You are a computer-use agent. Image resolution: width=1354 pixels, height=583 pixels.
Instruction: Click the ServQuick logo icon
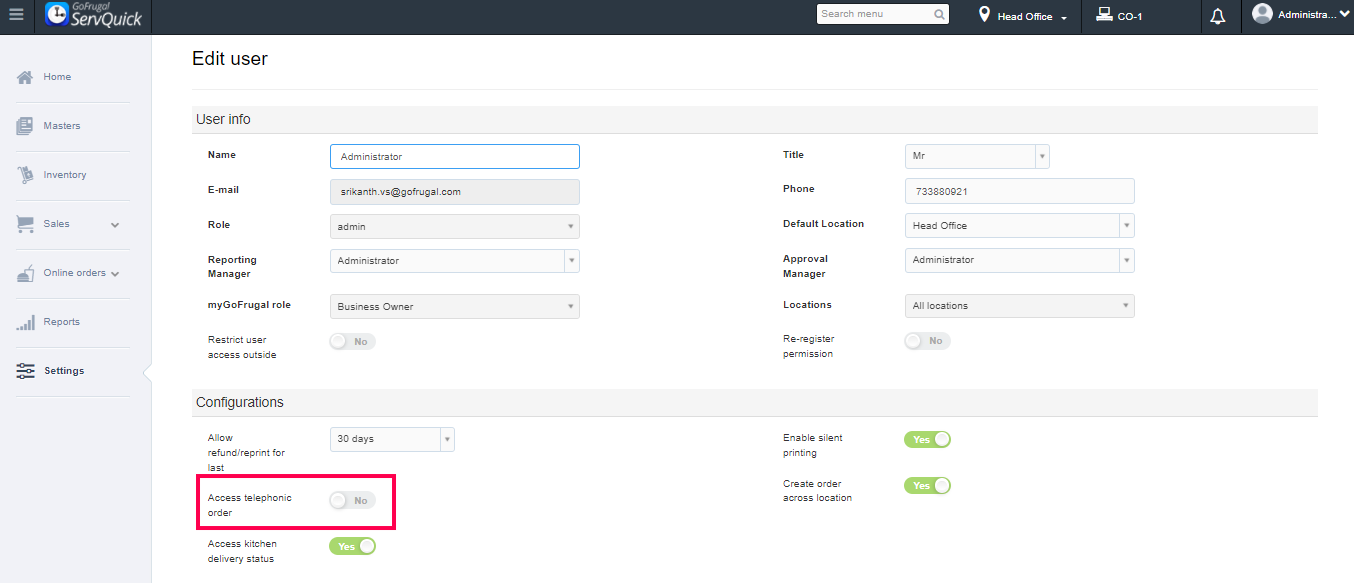[57, 15]
